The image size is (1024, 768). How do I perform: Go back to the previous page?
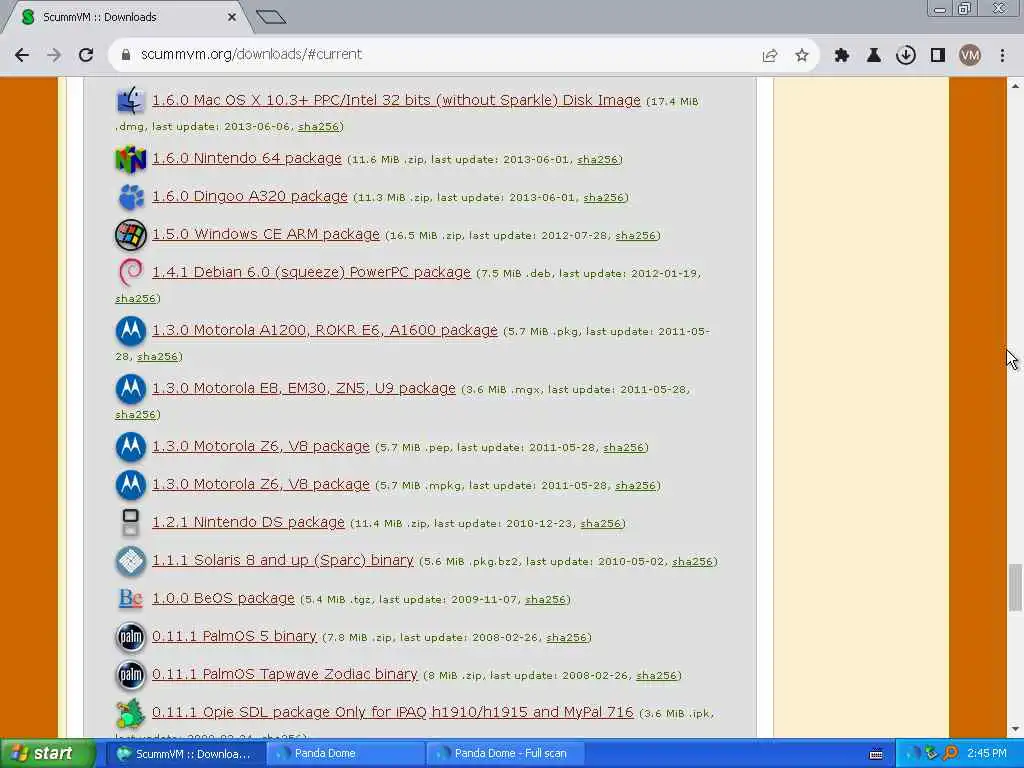22,55
